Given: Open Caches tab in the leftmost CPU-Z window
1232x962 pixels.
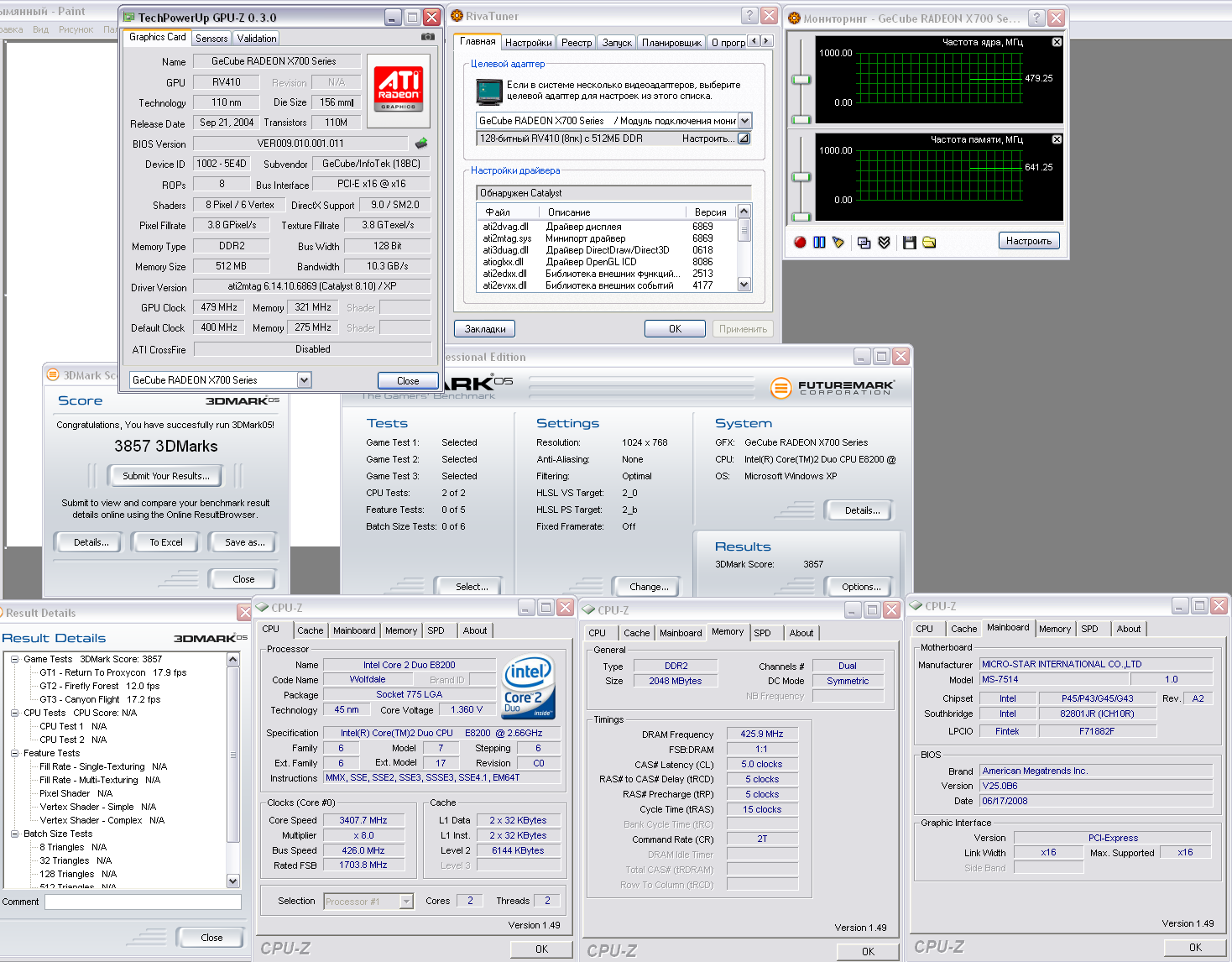Looking at the screenshot, I should [x=310, y=630].
